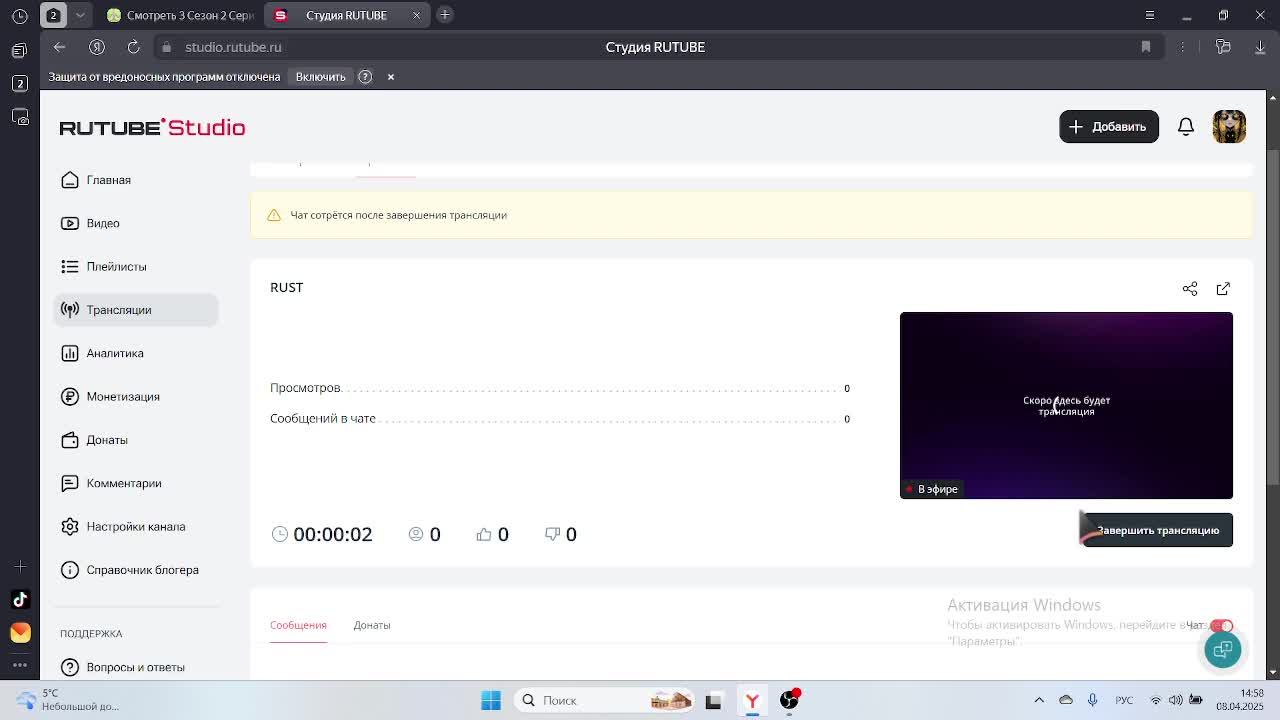
Task: Open Yandex Browser taskbar icon
Action: (752, 701)
